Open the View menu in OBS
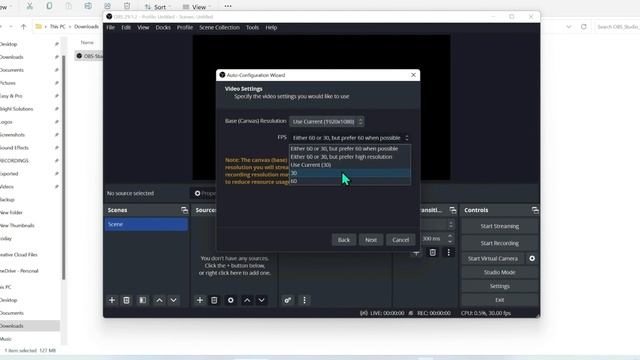This screenshot has height=360, width=640. [143, 27]
